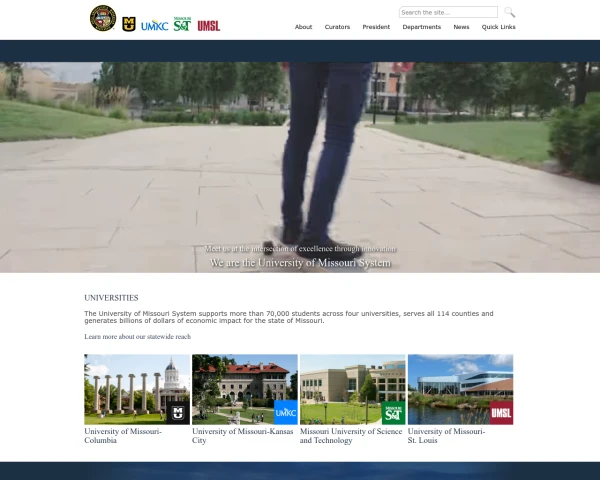Image resolution: width=600 pixels, height=480 pixels.
Task: Click the UNIVERSITIES section heading
Action: click(x=111, y=298)
